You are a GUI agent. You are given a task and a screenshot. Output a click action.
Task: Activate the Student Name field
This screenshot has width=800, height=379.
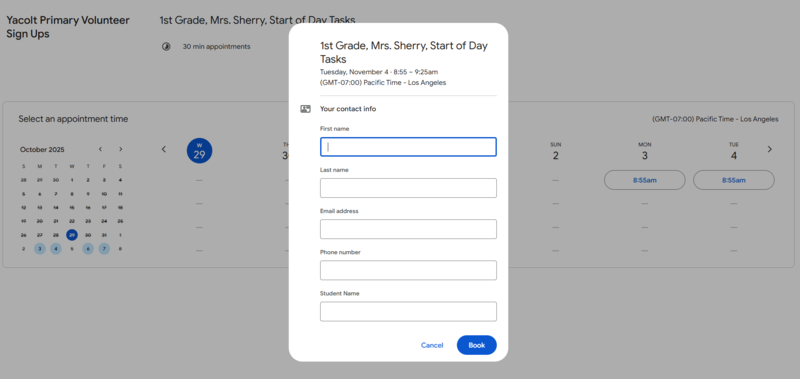(x=408, y=312)
